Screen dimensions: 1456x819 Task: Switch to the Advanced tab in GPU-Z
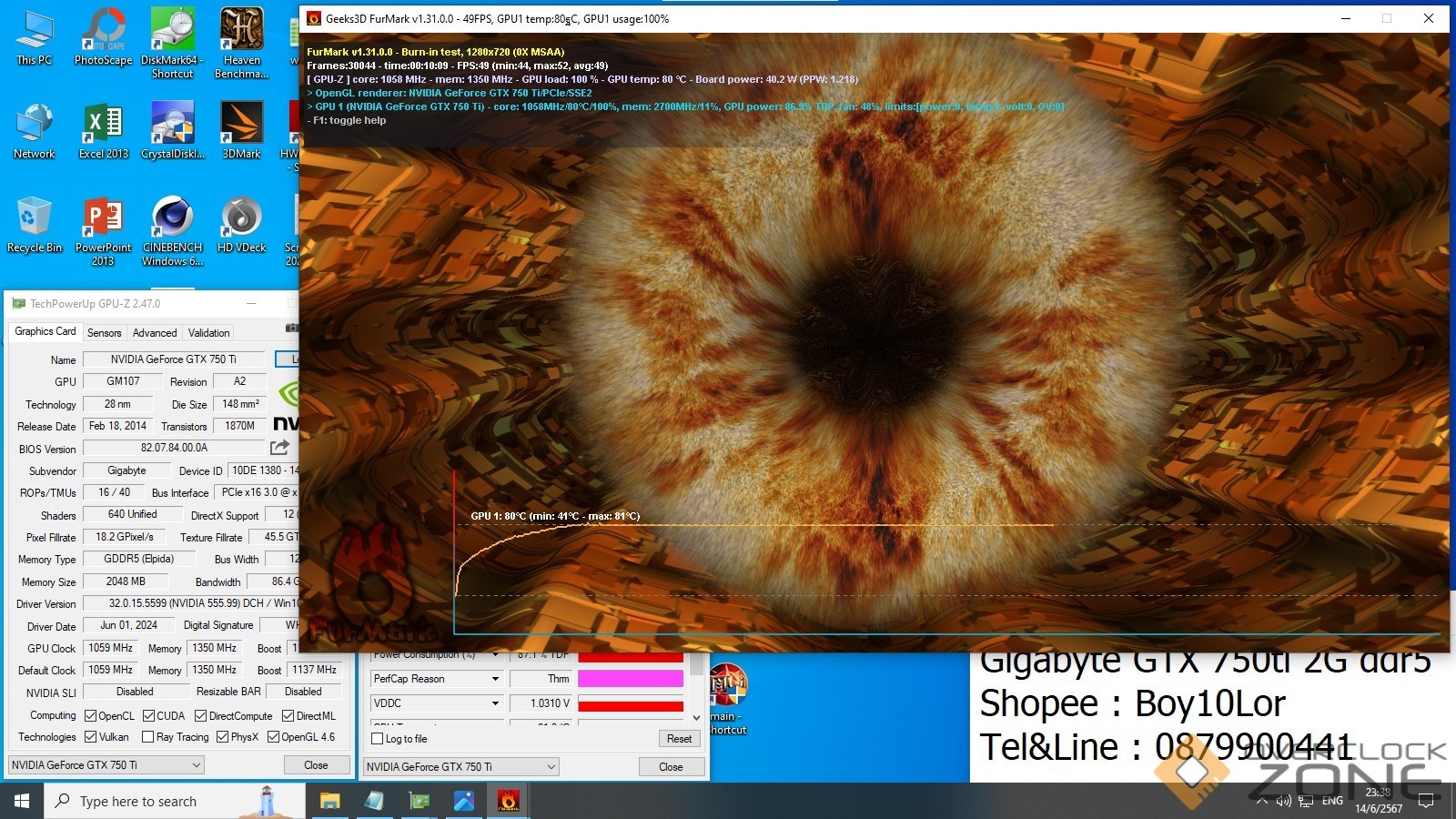155,333
